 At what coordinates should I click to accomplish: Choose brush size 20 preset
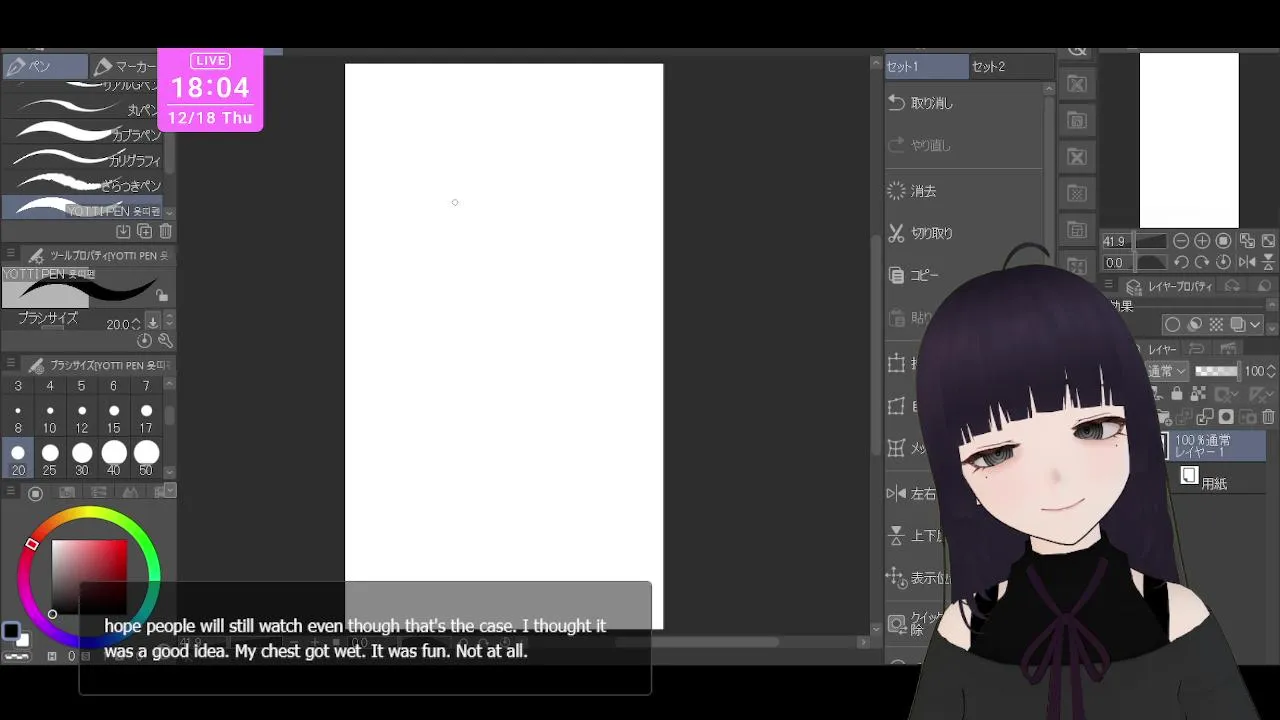point(18,459)
